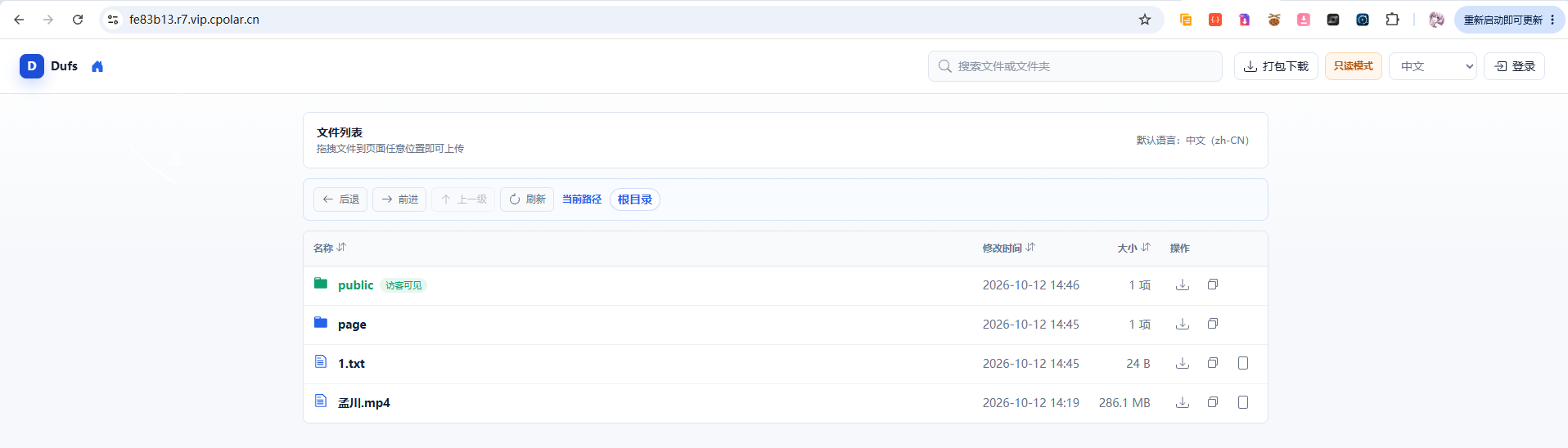This screenshot has width=1568, height=448.
Task: Click the blue D logo
Action: tap(32, 66)
